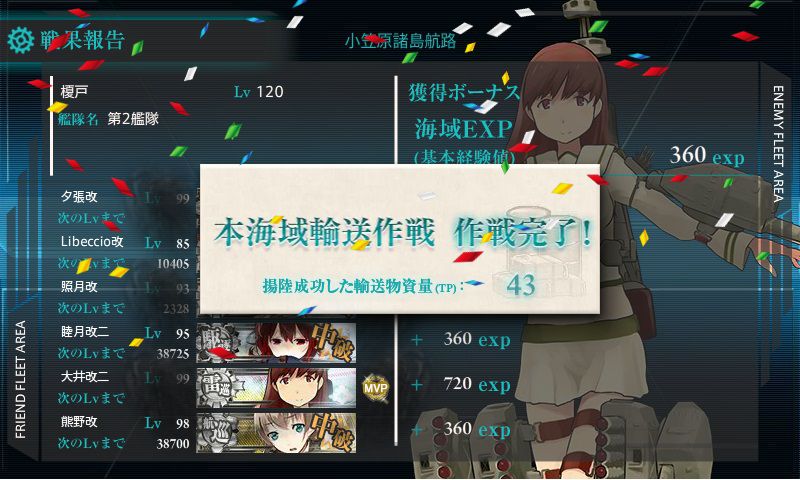The image size is (800, 480).
Task: Click the 中破 damage stamp on 睦月改二
Action: (x=333, y=341)
